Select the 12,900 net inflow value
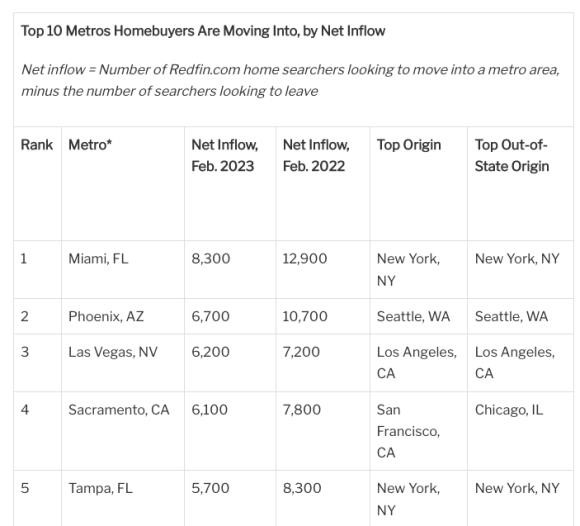This screenshot has height=526, width=580. pyautogui.click(x=305, y=259)
